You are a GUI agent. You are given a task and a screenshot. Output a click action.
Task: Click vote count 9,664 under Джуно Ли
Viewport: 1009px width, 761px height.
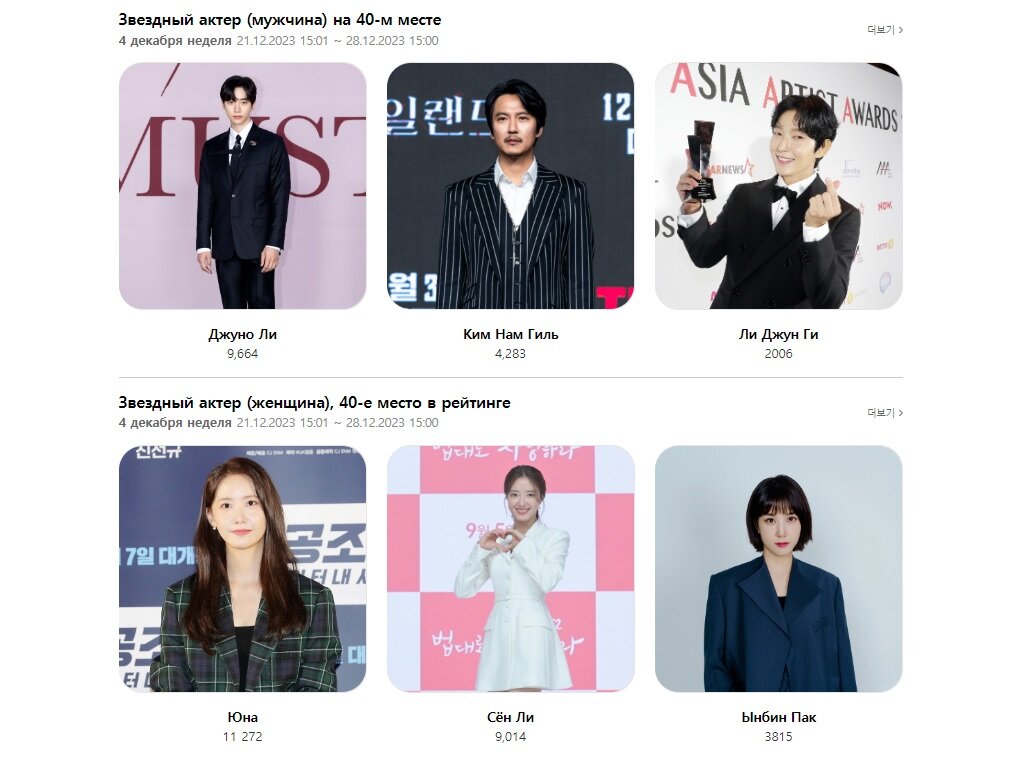pos(243,354)
